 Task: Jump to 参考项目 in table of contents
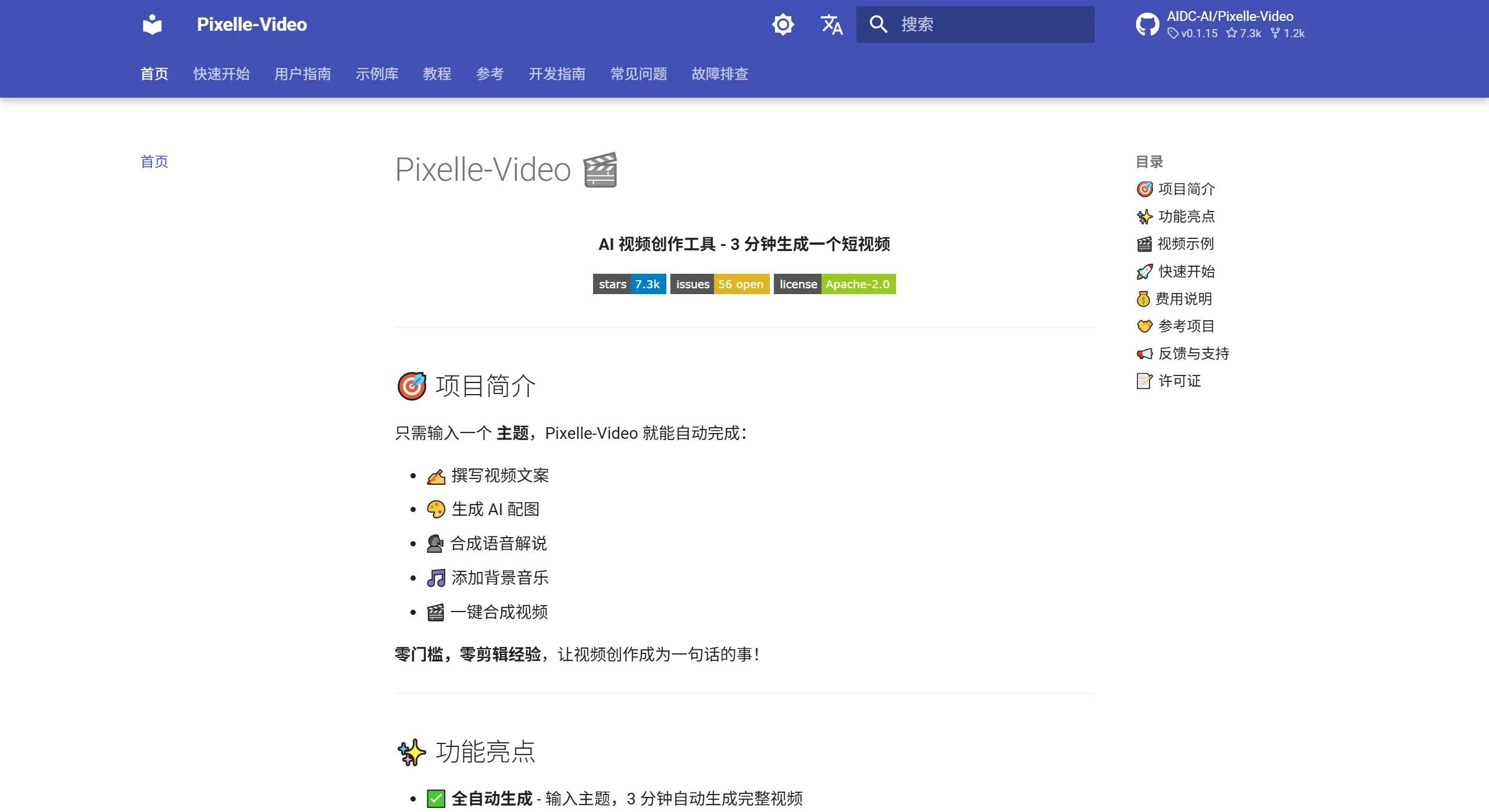pyautogui.click(x=1176, y=326)
